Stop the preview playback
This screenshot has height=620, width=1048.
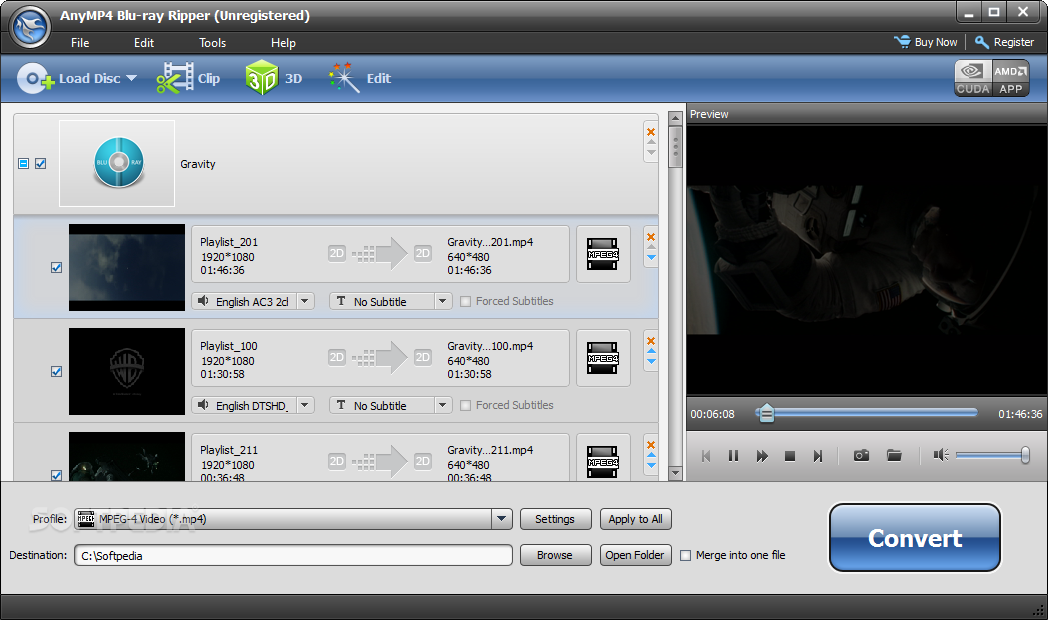pos(789,456)
